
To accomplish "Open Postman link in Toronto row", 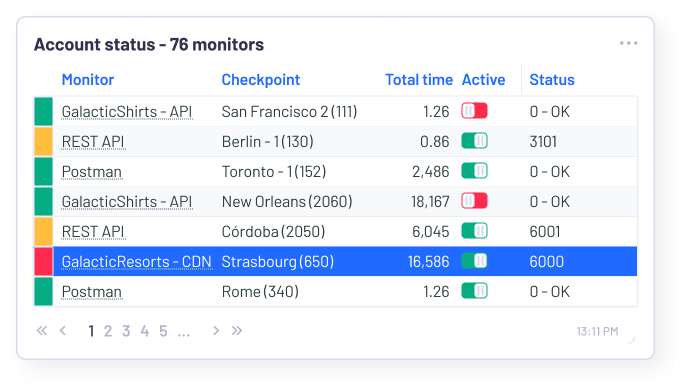I will [x=92, y=172].
